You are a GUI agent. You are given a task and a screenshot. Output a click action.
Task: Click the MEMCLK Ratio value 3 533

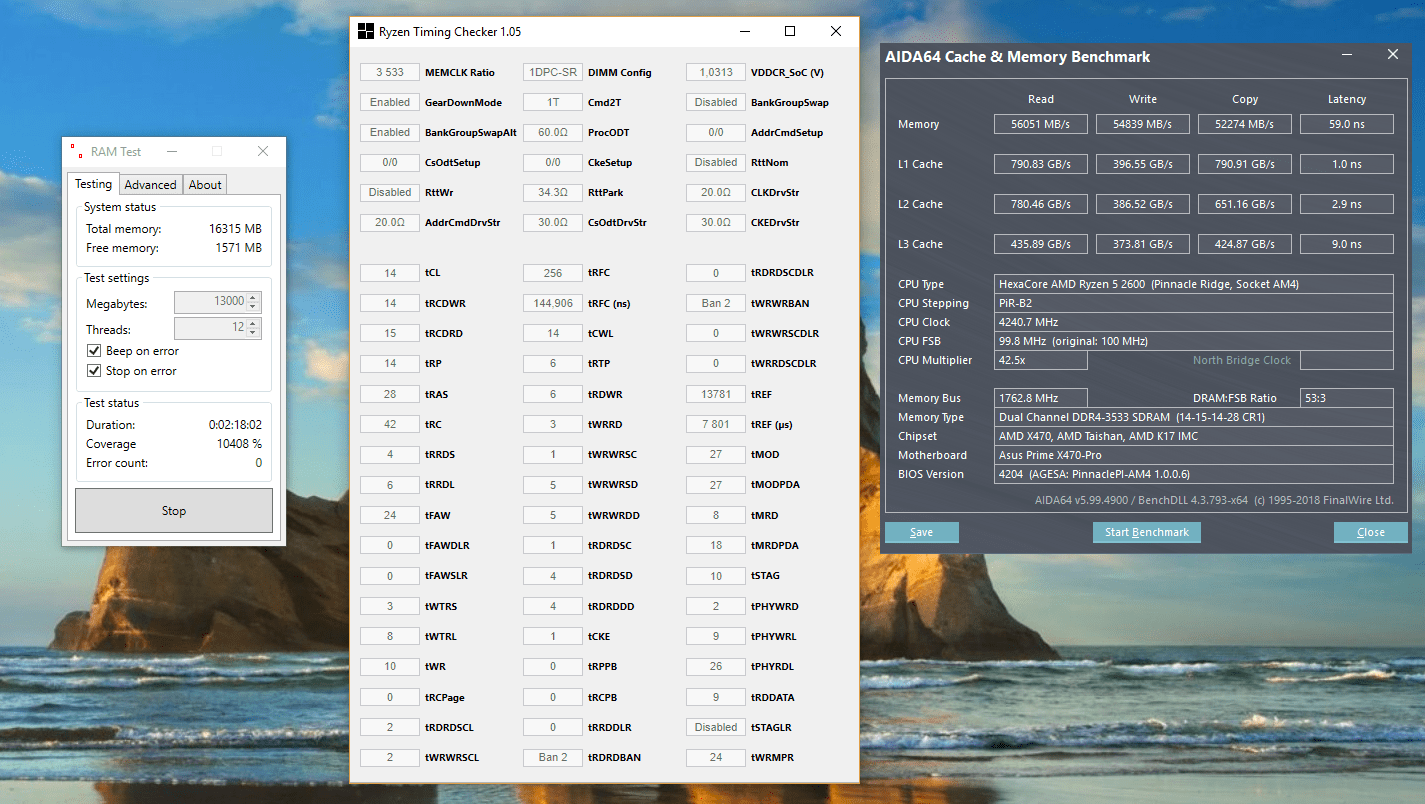(x=390, y=72)
